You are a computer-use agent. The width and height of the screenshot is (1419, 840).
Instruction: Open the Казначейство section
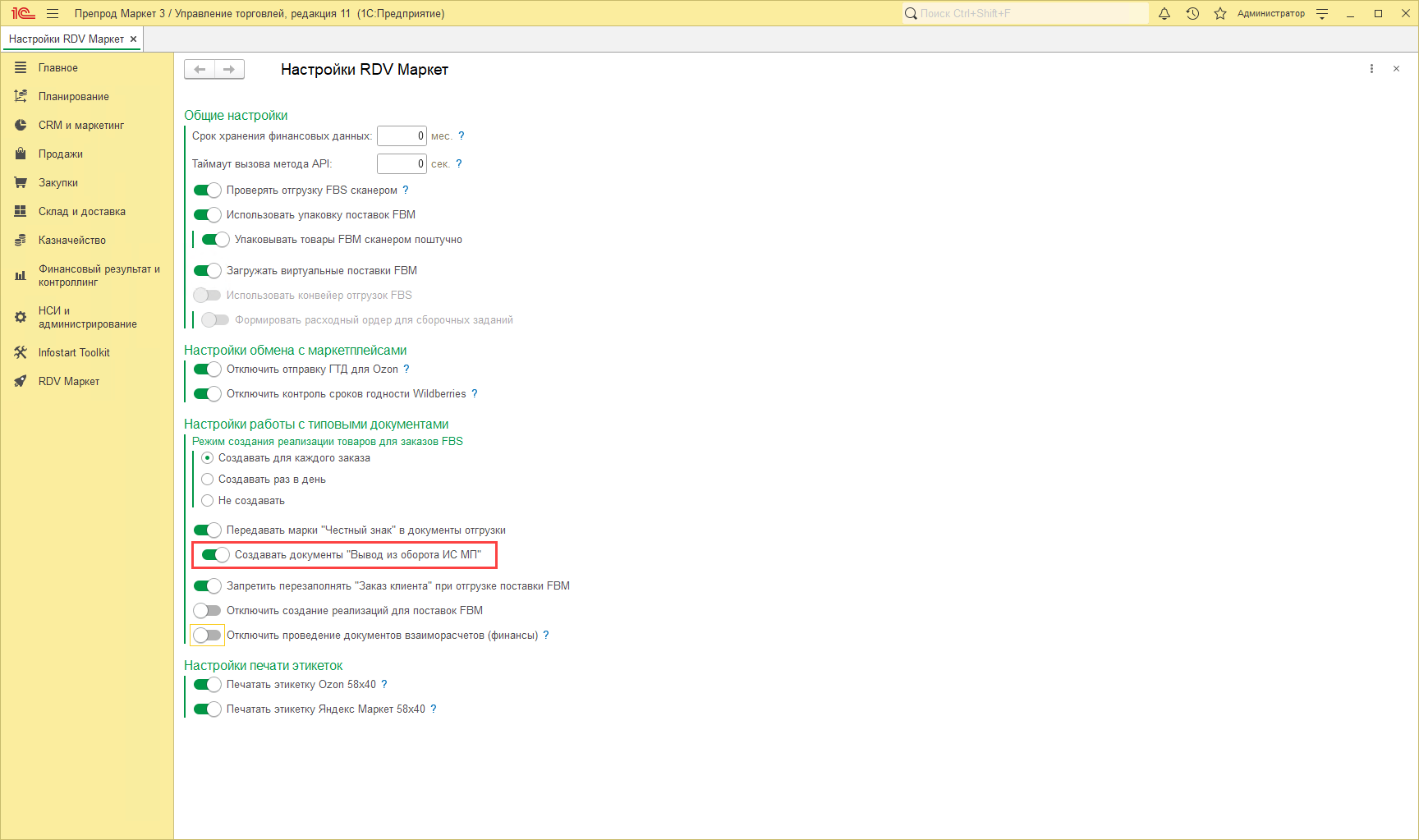click(x=72, y=240)
